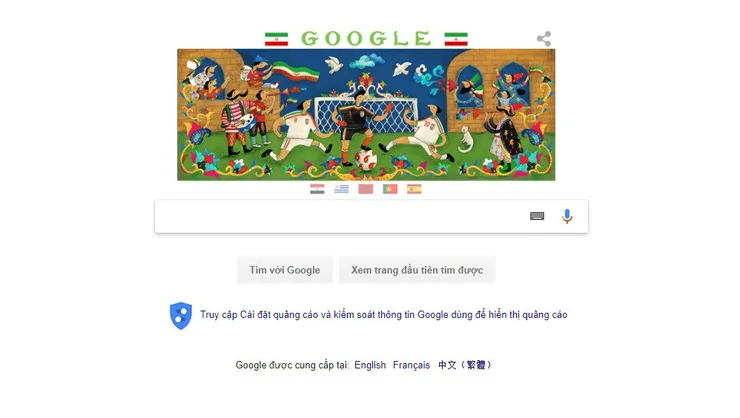740x418 pixels.
Task: Switch Google language to English
Action: (370, 365)
